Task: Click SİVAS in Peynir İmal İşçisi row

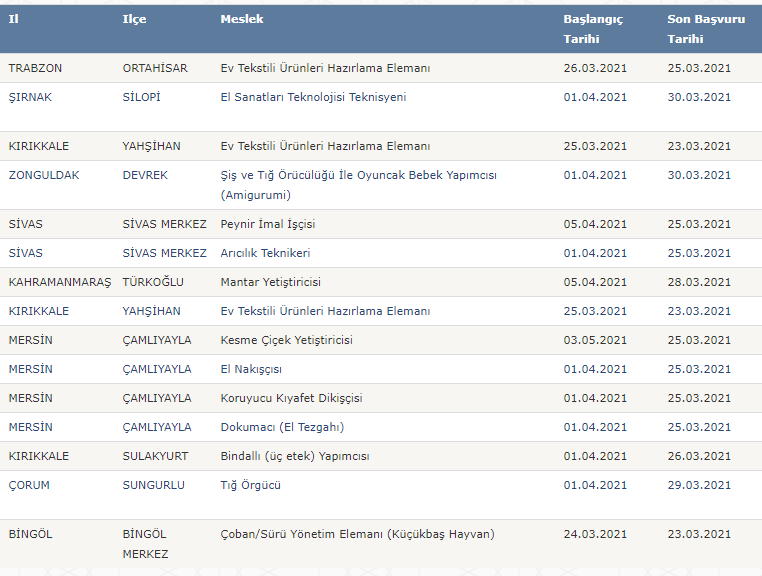Action: pyautogui.click(x=25, y=224)
